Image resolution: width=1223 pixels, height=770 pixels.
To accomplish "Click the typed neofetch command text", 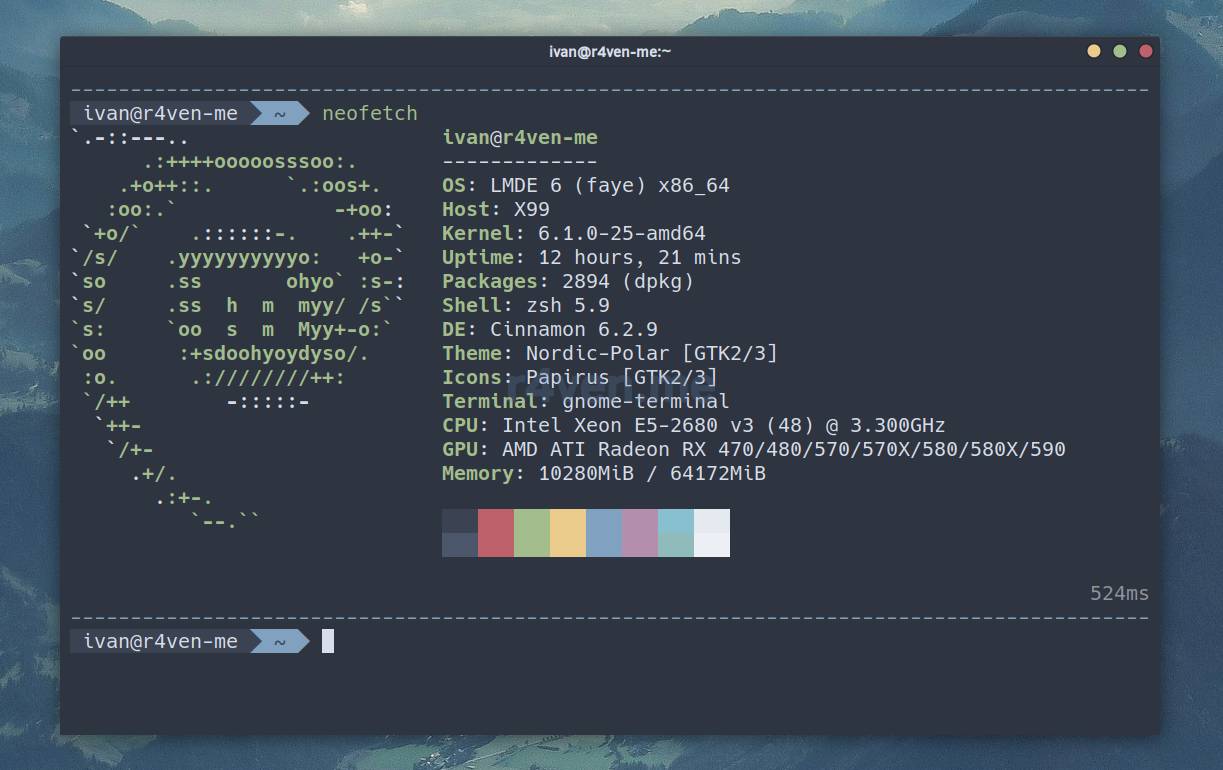I will point(370,113).
